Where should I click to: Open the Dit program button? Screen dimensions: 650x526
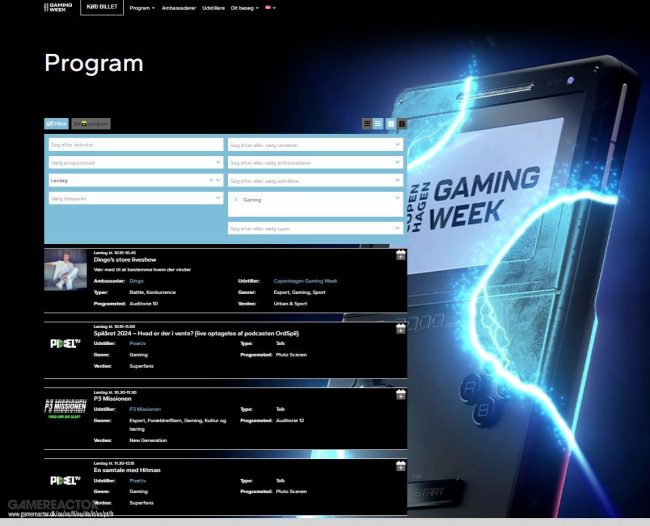(x=91, y=124)
